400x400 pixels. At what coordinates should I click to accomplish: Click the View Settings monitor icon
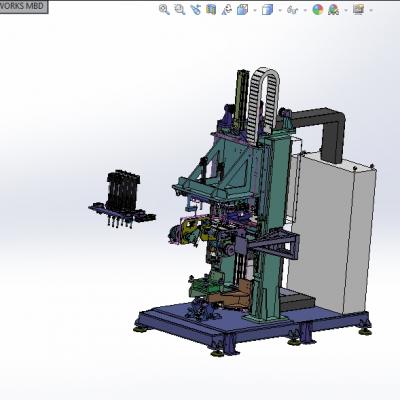358,9
